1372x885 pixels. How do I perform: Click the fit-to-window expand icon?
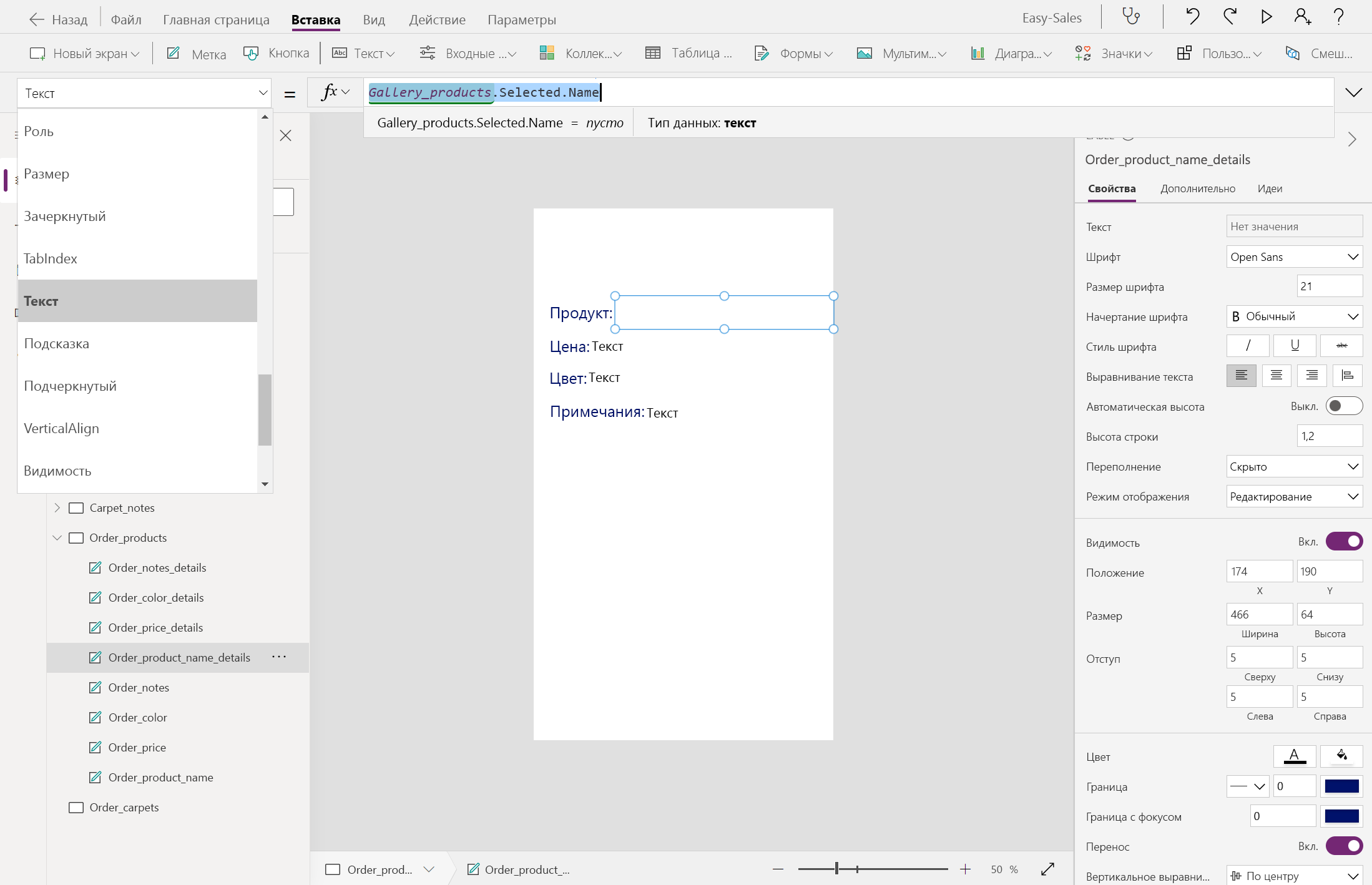(1047, 869)
